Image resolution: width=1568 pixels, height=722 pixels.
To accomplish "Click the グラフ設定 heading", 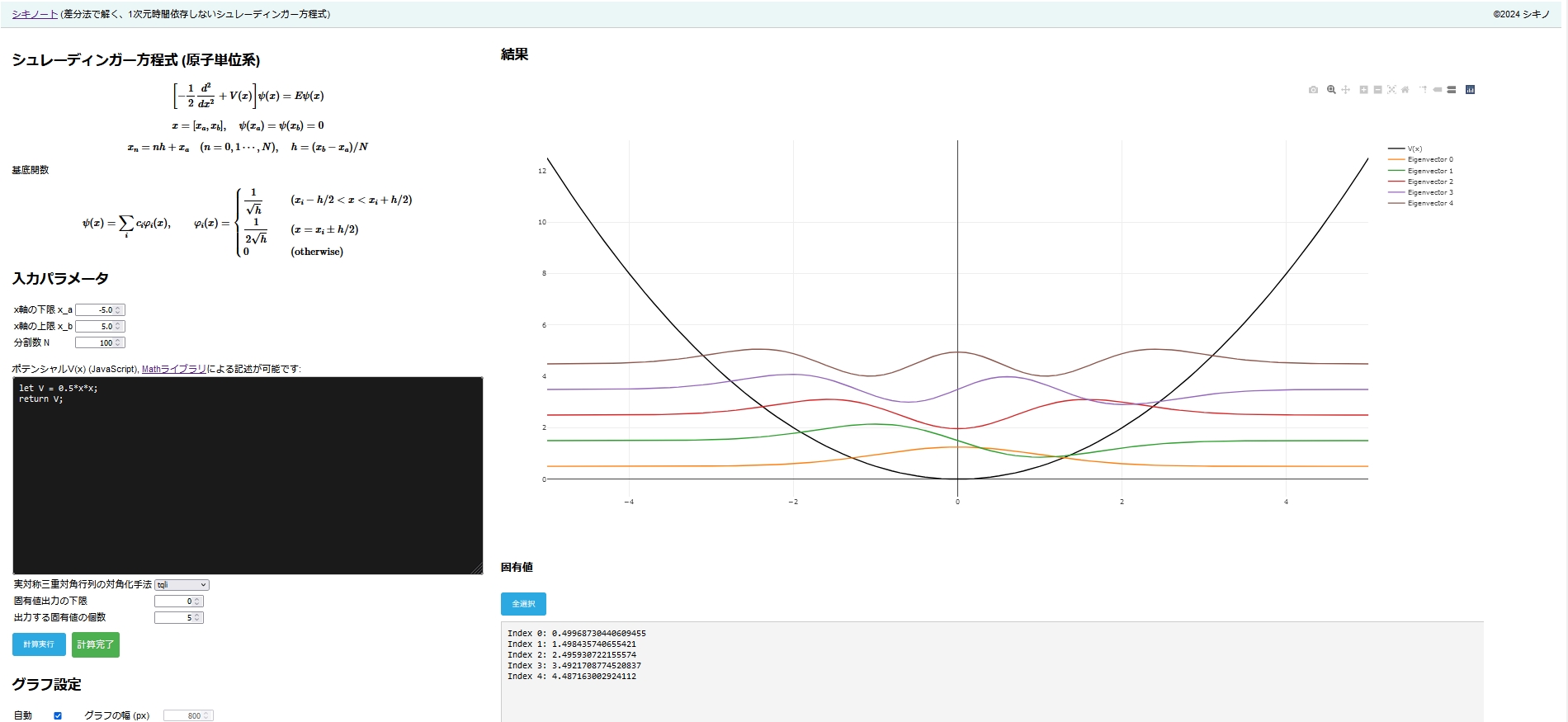I will [x=46, y=685].
